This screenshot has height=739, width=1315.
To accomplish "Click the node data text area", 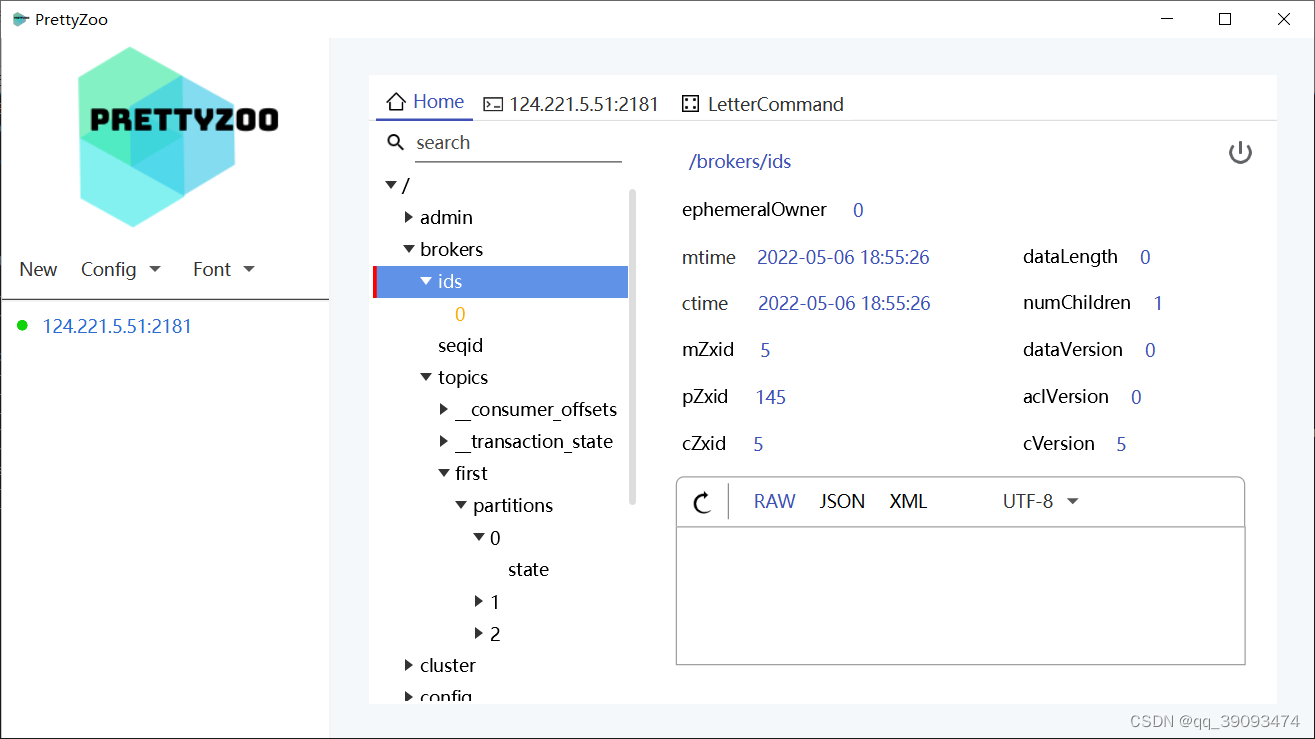I will click(960, 595).
